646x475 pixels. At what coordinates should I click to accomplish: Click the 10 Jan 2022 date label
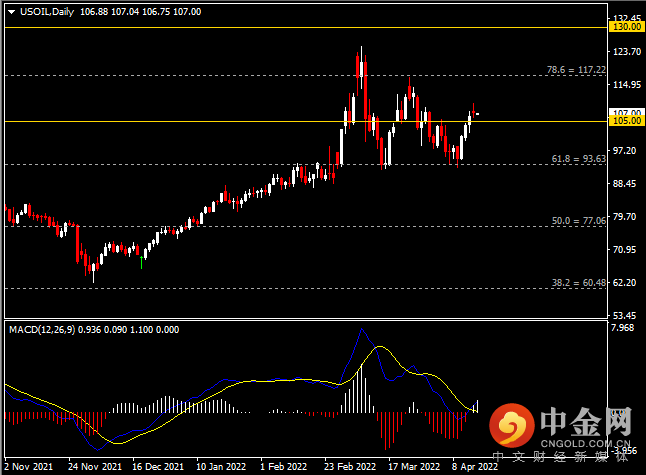[221, 466]
